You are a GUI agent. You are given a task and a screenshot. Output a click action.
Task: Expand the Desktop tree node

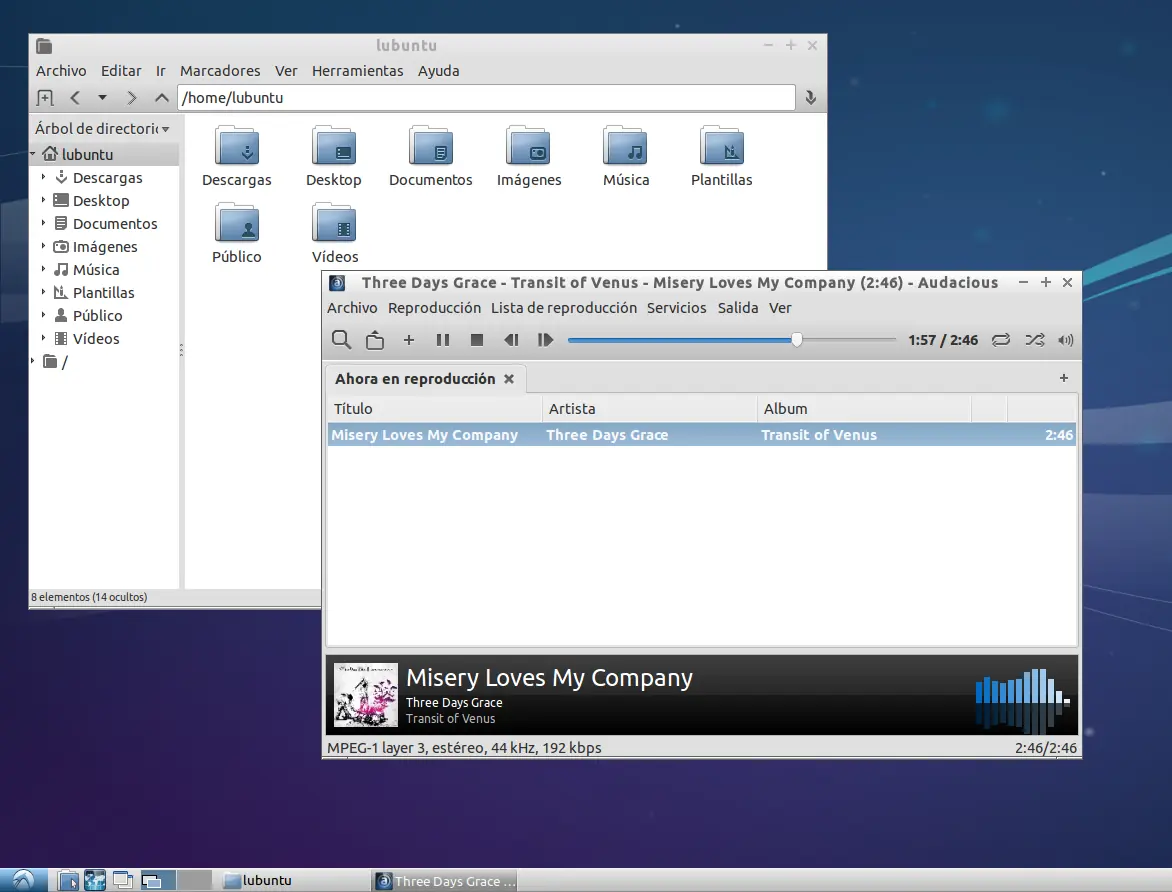click(43, 200)
